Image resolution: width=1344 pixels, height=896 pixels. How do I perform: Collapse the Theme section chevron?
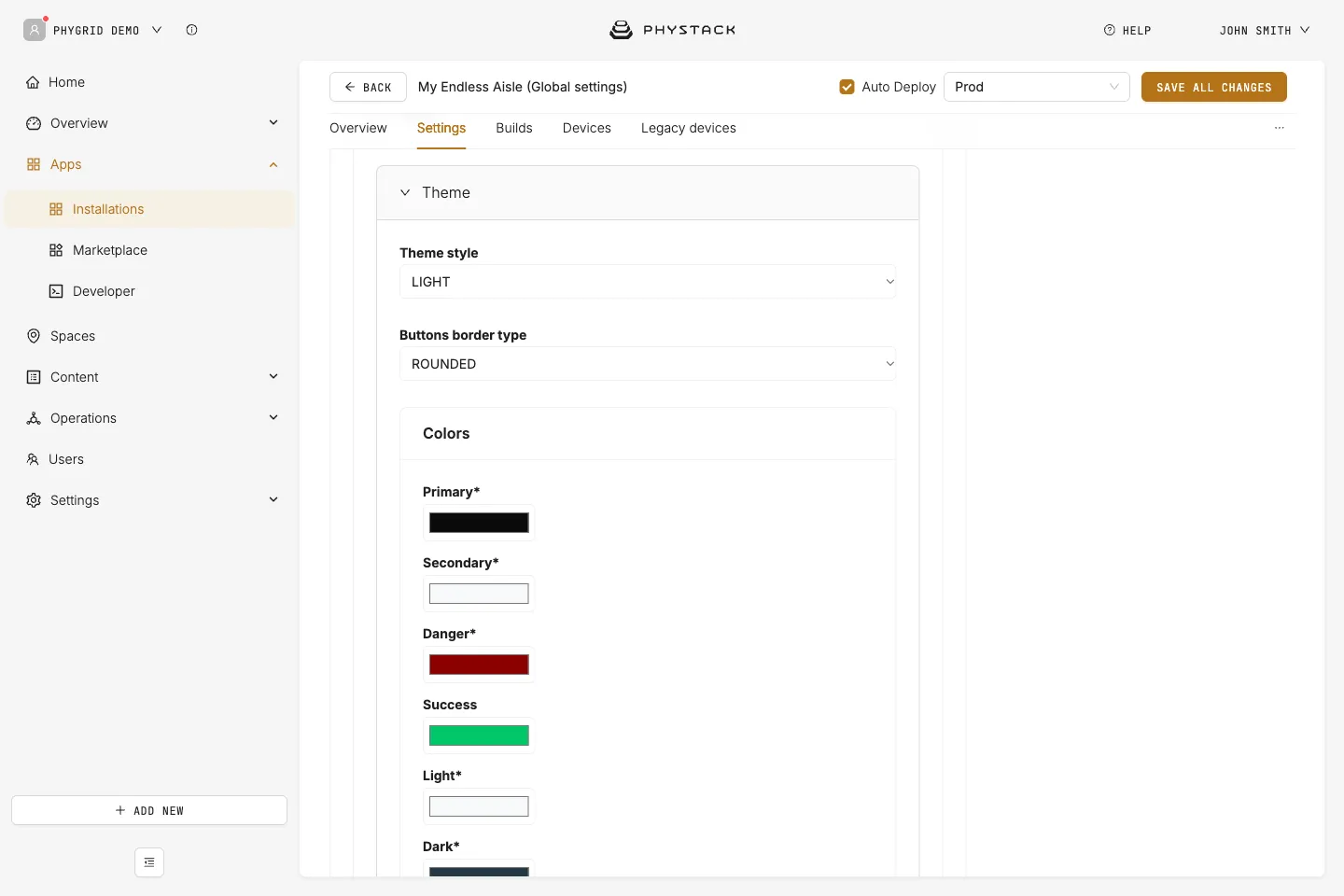[405, 192]
